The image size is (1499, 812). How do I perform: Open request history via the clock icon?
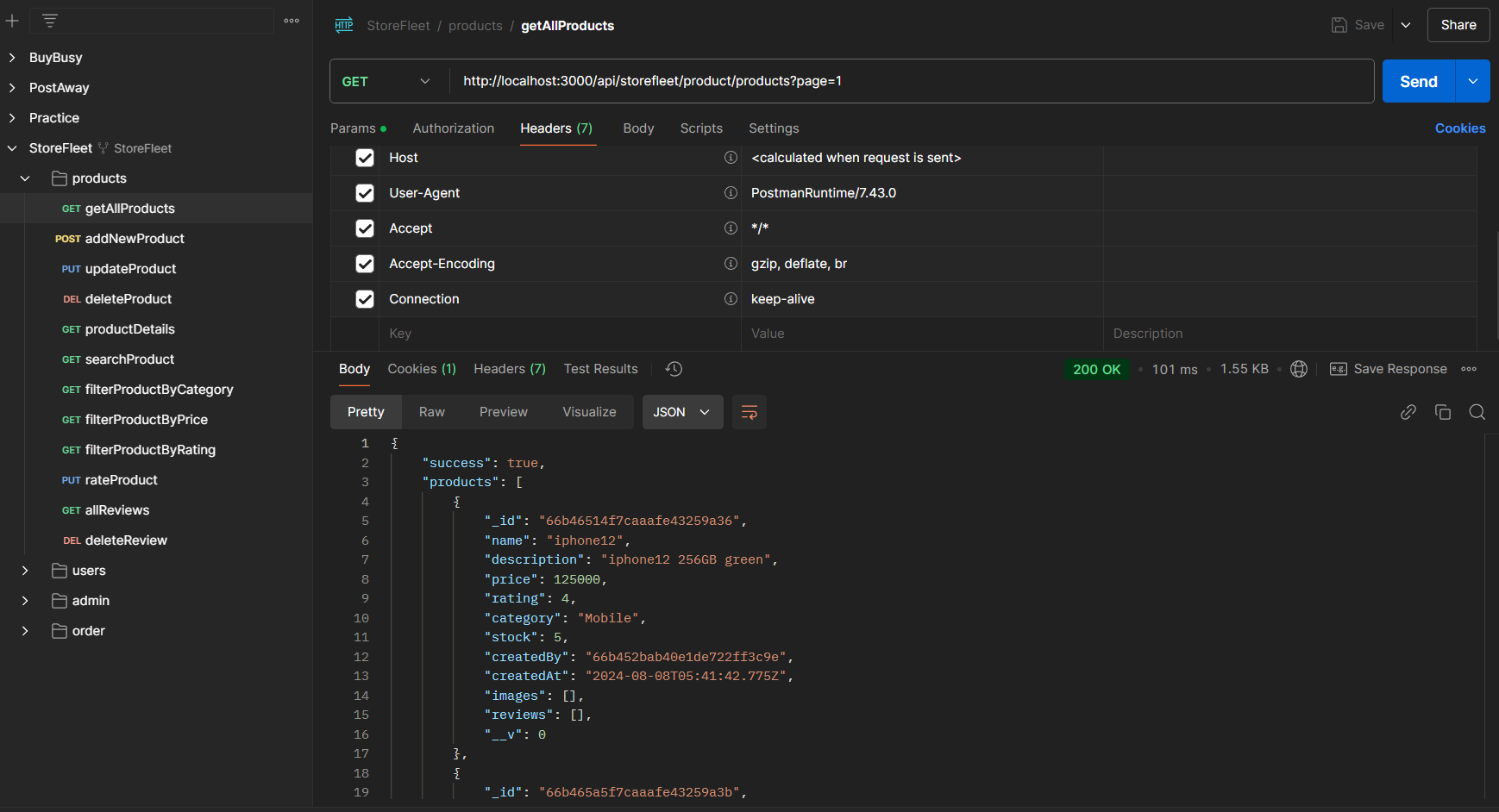[x=674, y=368]
